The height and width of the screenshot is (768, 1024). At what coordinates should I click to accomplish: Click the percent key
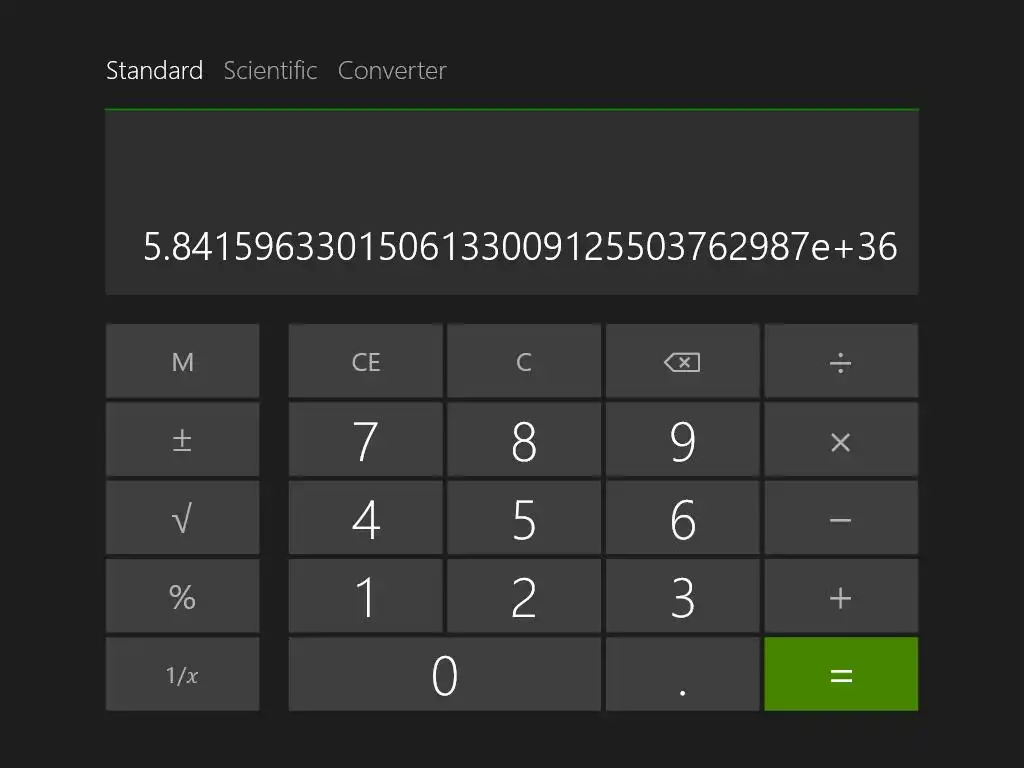(x=182, y=596)
